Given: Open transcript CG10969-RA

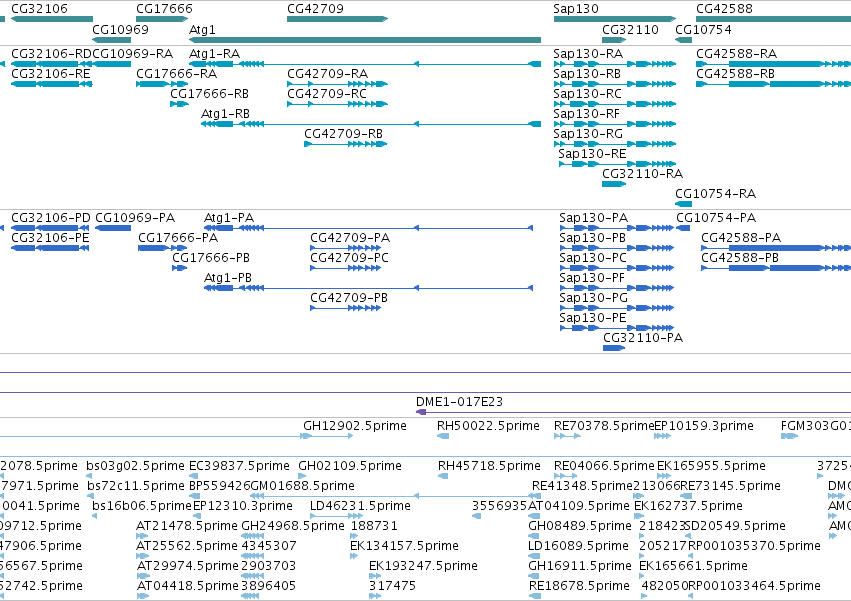Looking at the screenshot, I should click(132, 54).
